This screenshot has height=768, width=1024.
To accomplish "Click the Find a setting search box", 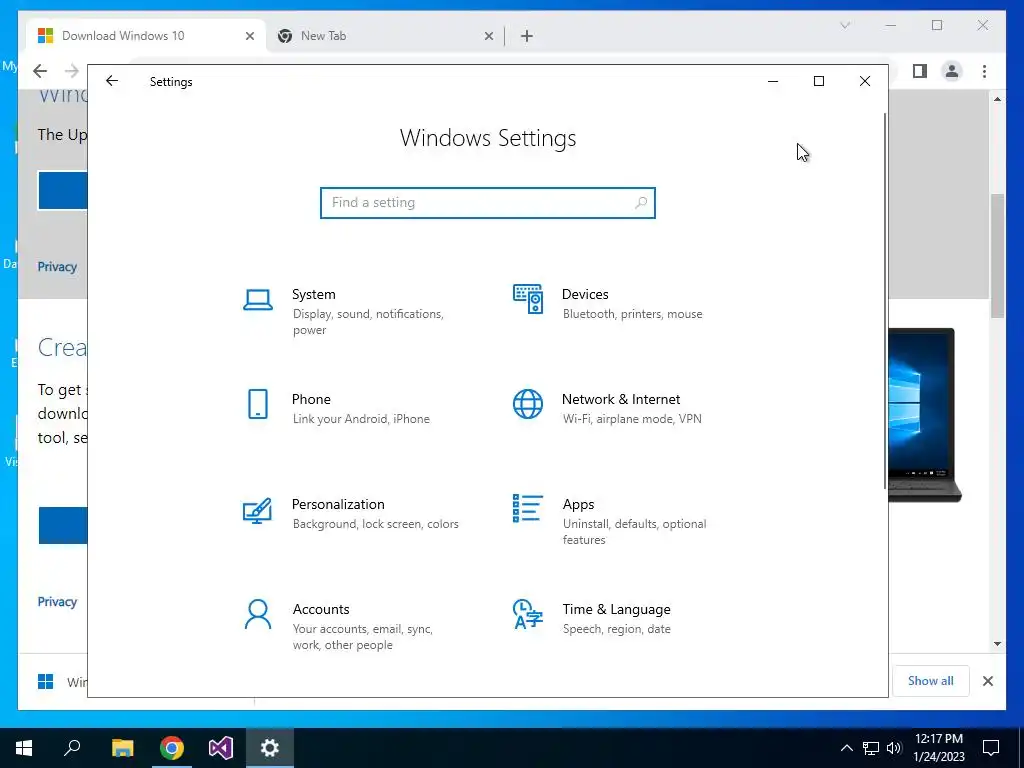I will (488, 202).
